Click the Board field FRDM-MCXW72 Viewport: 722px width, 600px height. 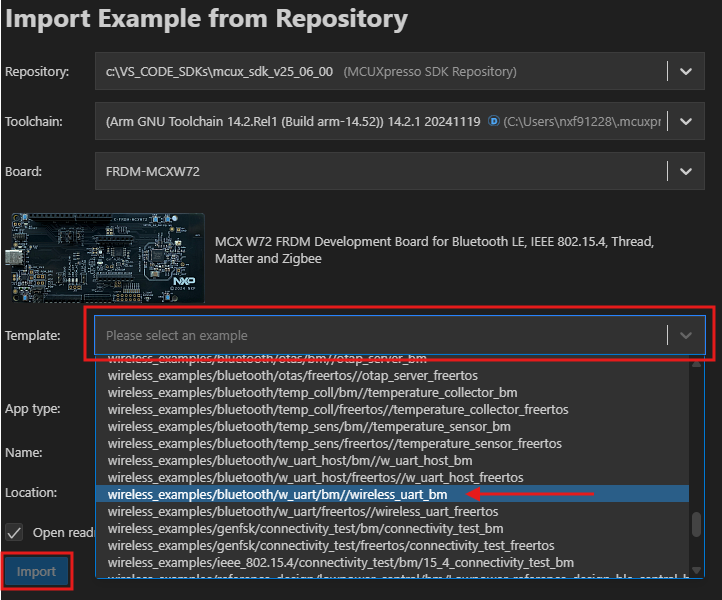tap(400, 171)
